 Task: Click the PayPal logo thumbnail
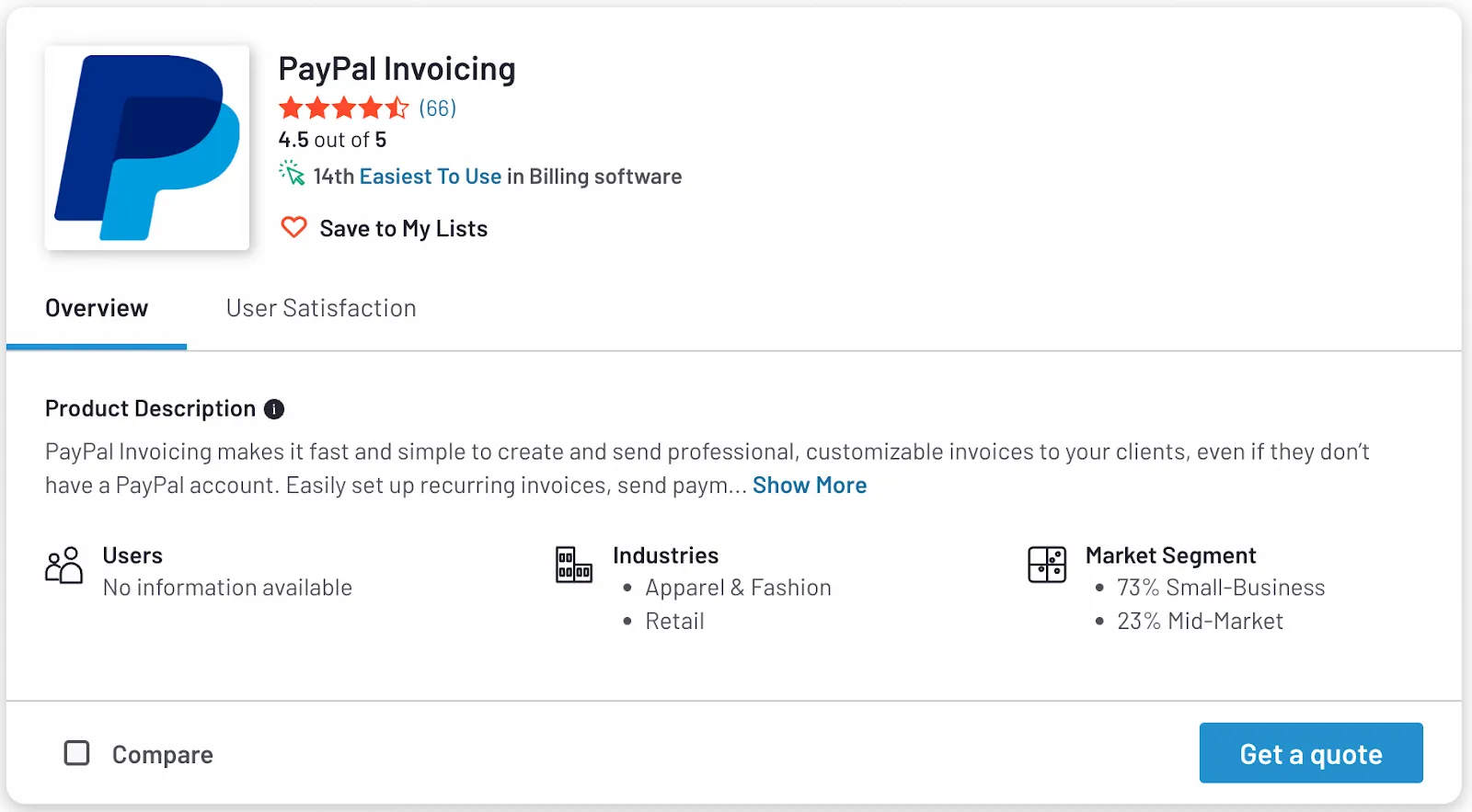coord(147,147)
